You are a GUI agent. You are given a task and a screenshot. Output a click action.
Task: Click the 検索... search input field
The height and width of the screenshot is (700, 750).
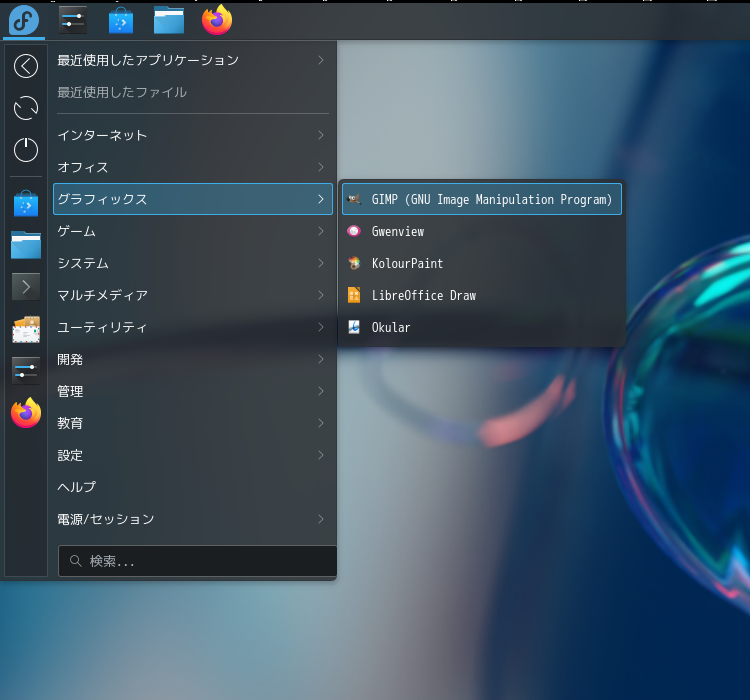(x=198, y=561)
